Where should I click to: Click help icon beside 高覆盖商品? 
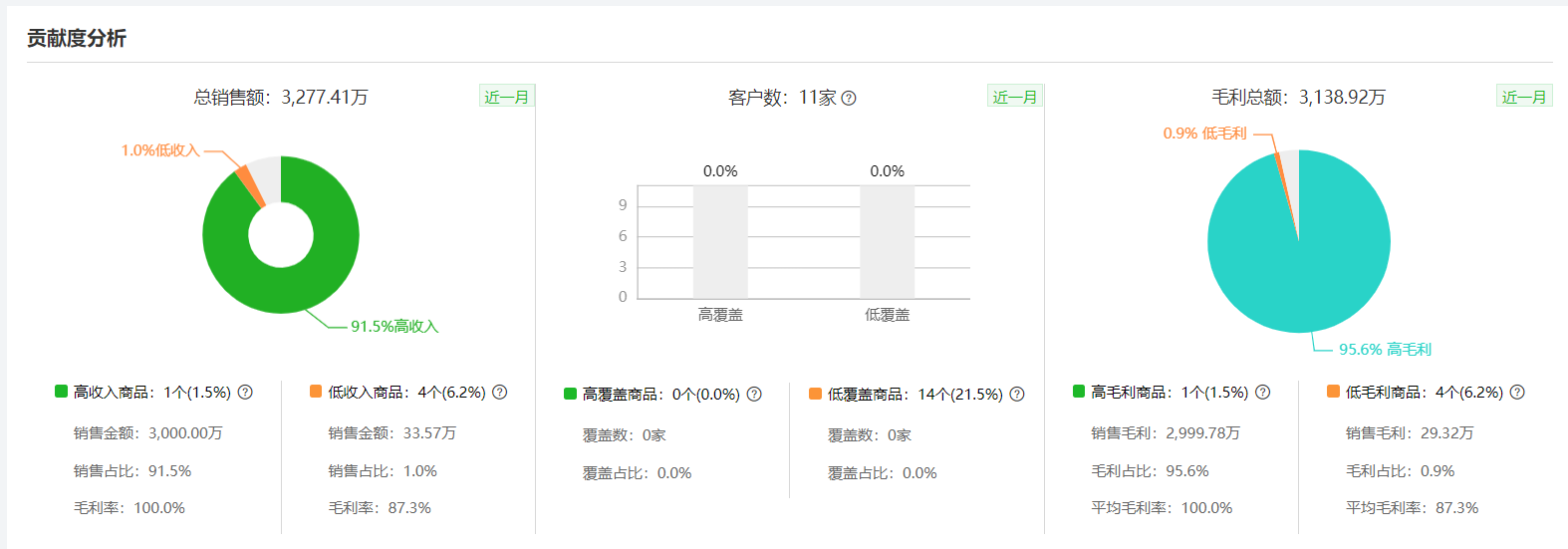[x=754, y=395]
